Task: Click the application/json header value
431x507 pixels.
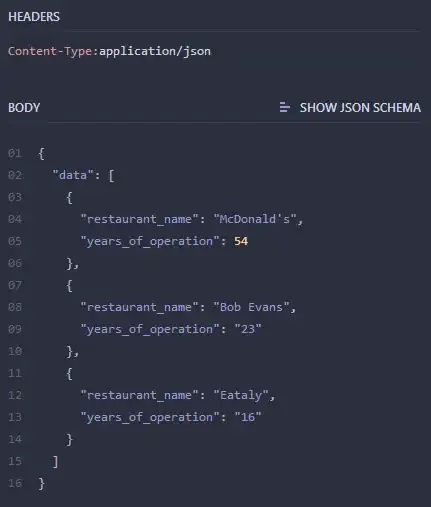Action: (155, 52)
